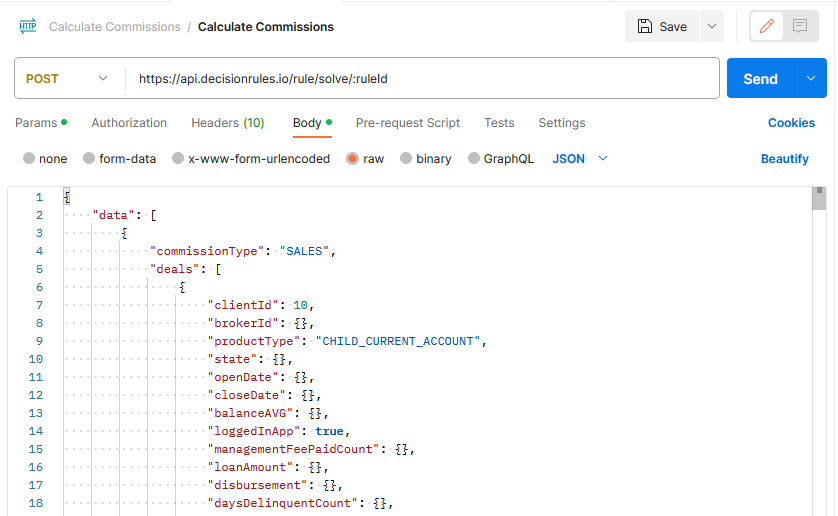Expand the Save options arrow
The height and width of the screenshot is (516, 838).
tap(712, 26)
